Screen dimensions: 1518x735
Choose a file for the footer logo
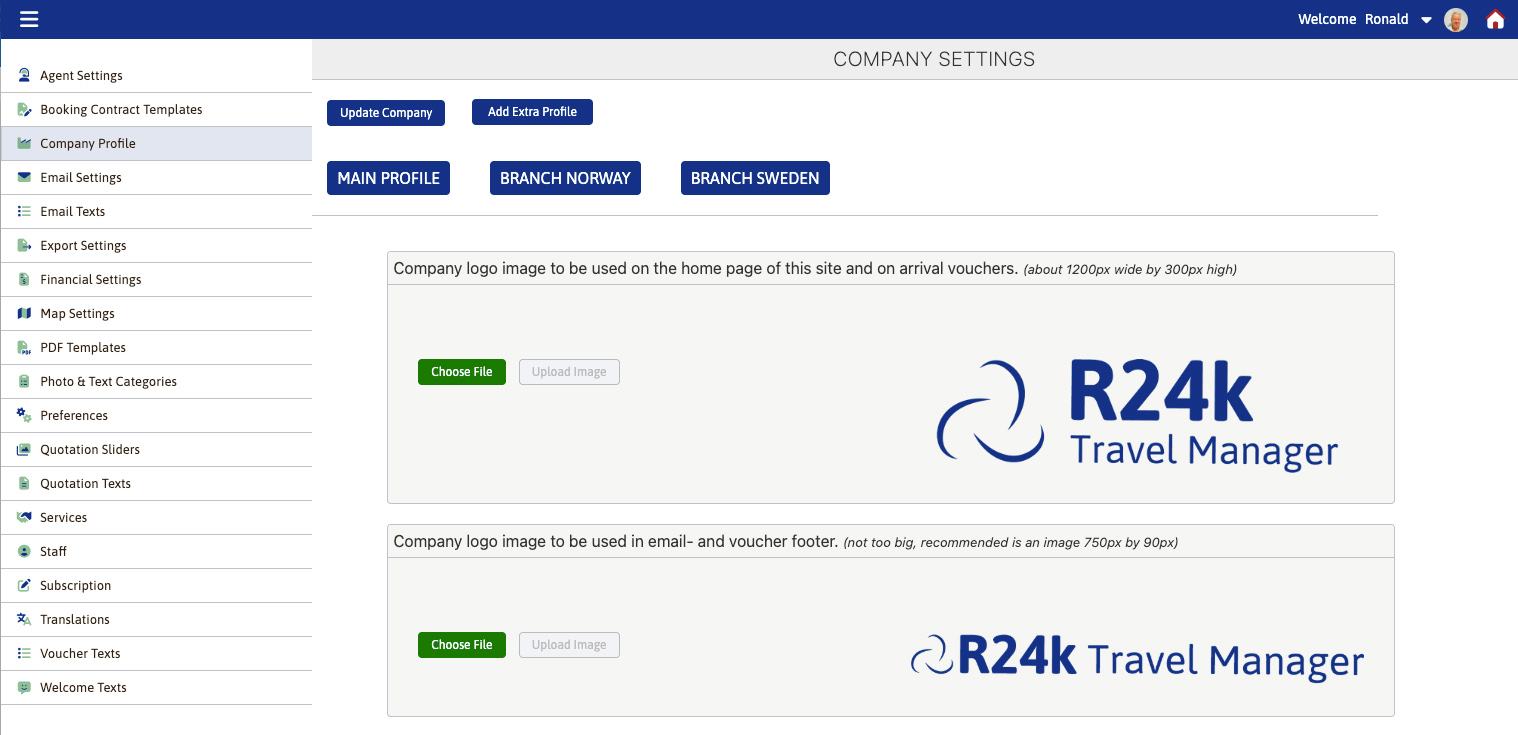461,644
